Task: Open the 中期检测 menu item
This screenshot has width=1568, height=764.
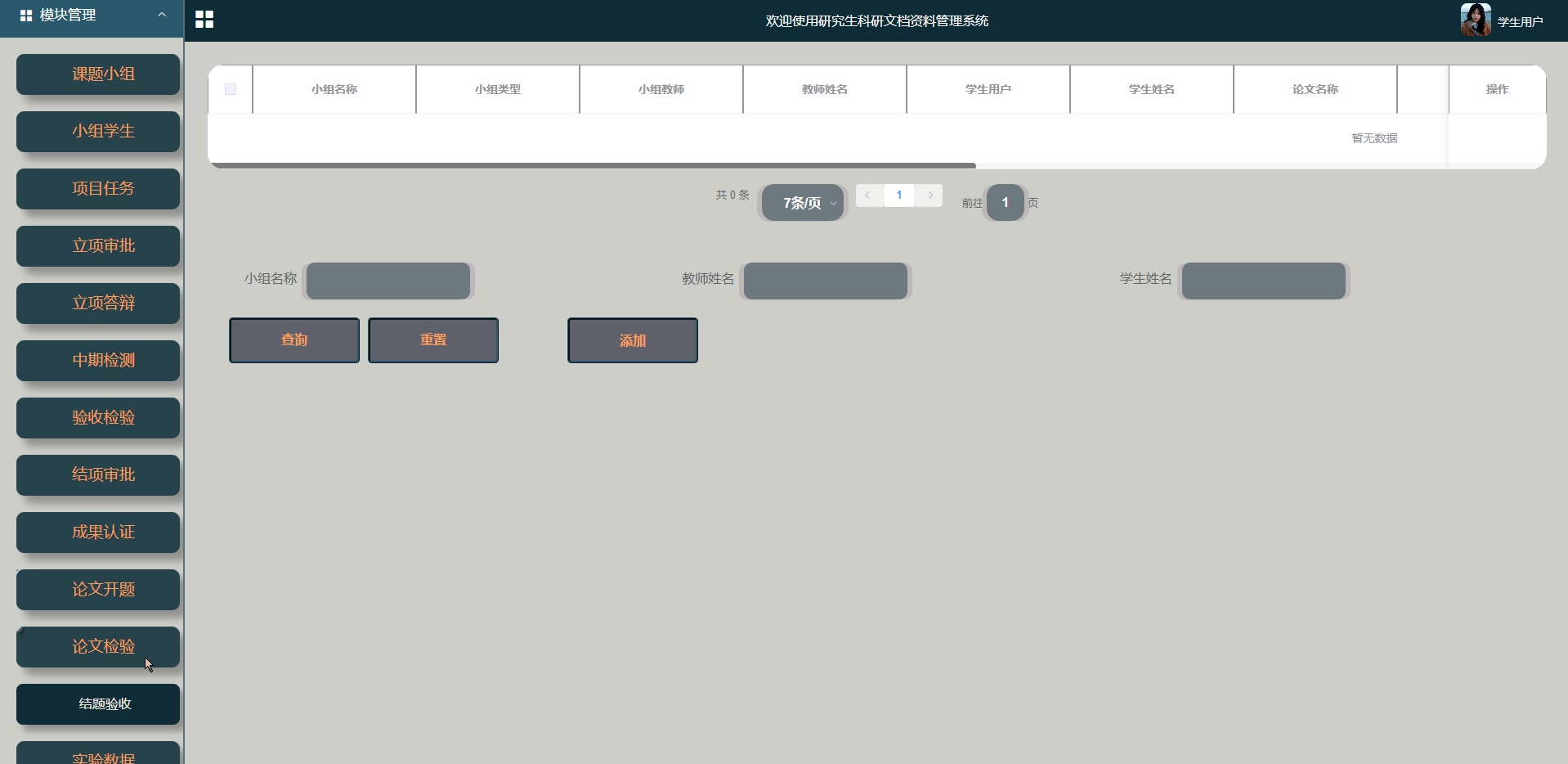Action: coord(98,361)
